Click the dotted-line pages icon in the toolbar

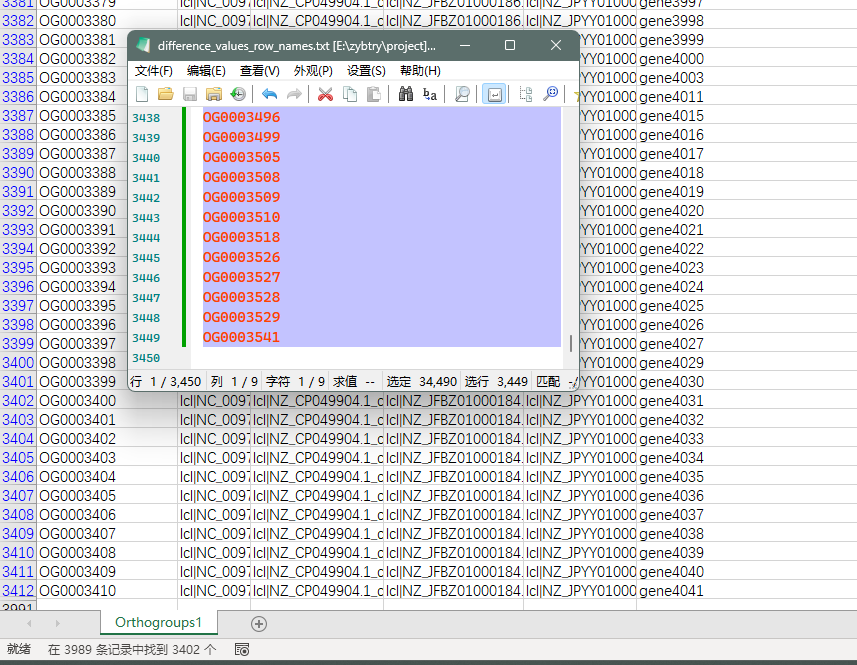tap(526, 94)
